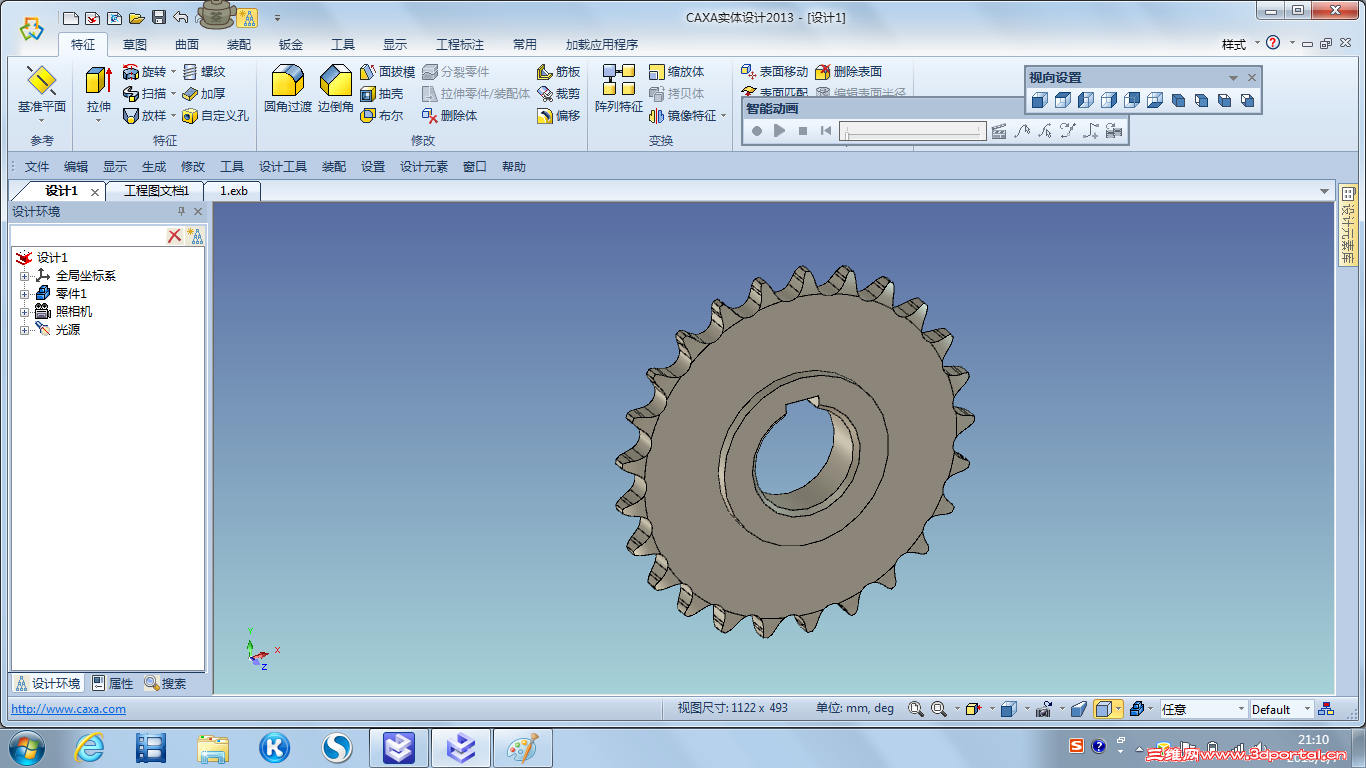Click the 智能动画 timeline slider

point(913,131)
